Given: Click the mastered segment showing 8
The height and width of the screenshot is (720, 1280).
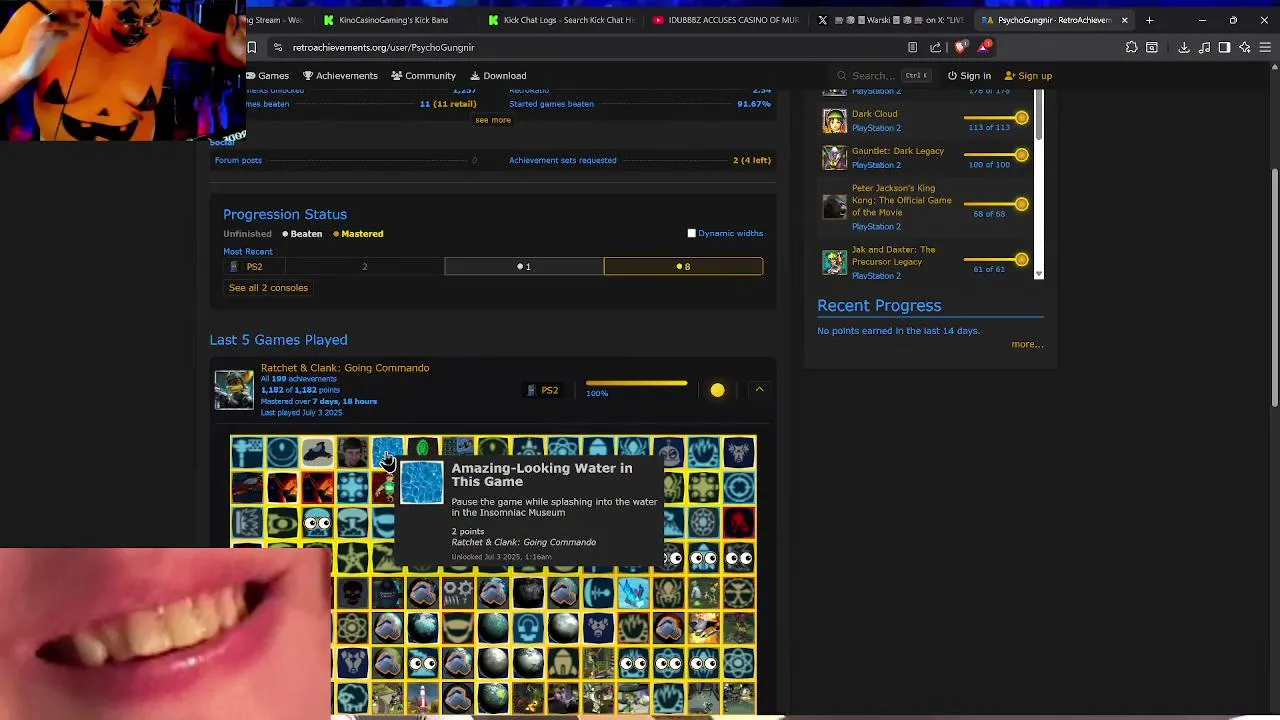Looking at the screenshot, I should [683, 266].
